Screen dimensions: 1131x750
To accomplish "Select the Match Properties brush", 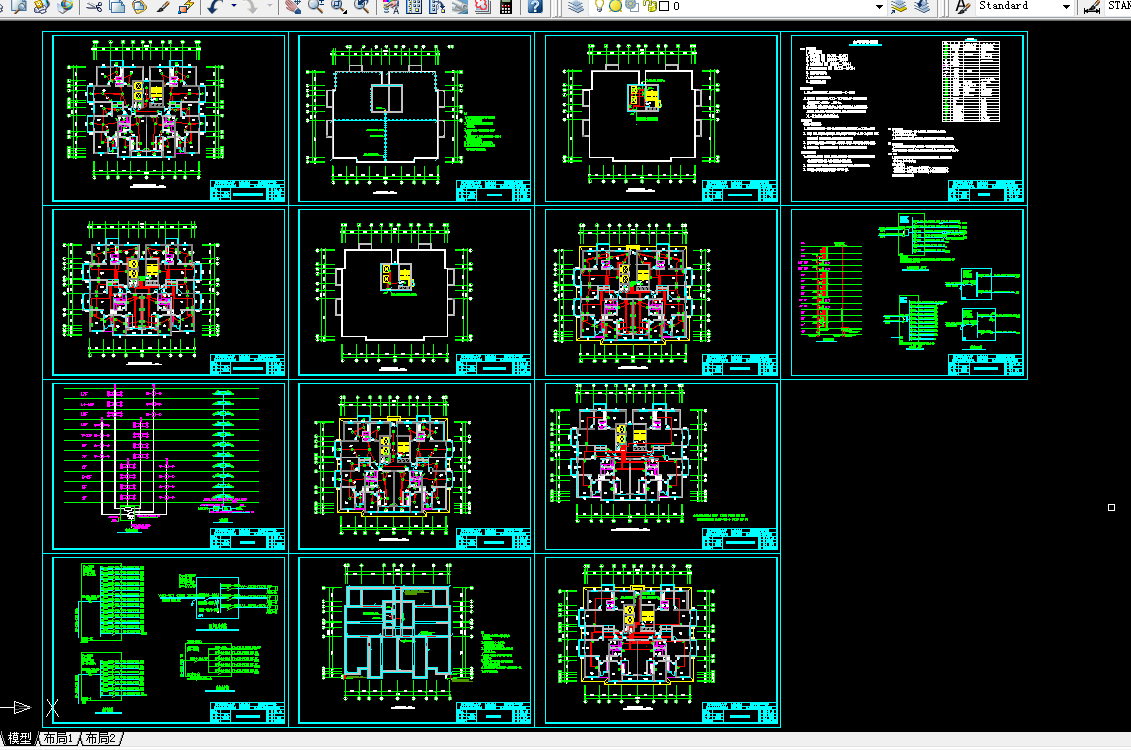I will [163, 6].
